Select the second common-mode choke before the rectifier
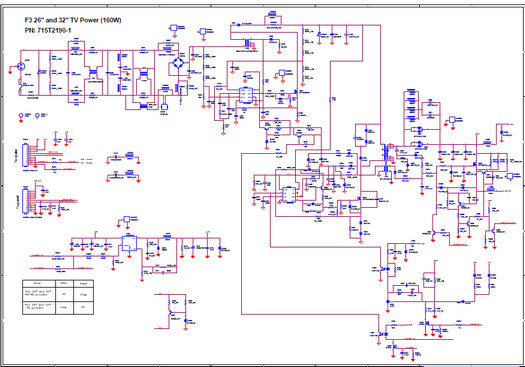 click(144, 73)
